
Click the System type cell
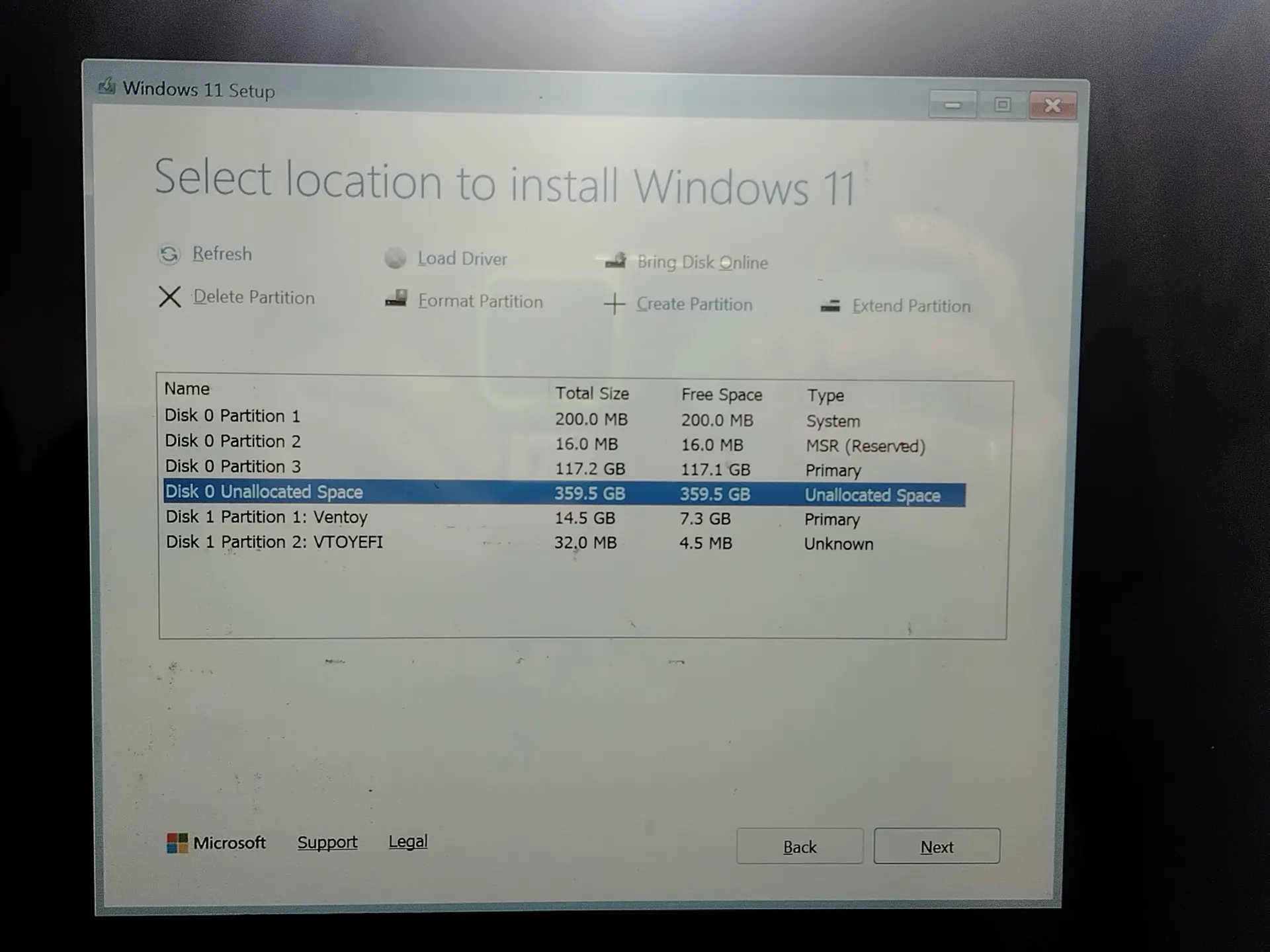pyautogui.click(x=833, y=421)
